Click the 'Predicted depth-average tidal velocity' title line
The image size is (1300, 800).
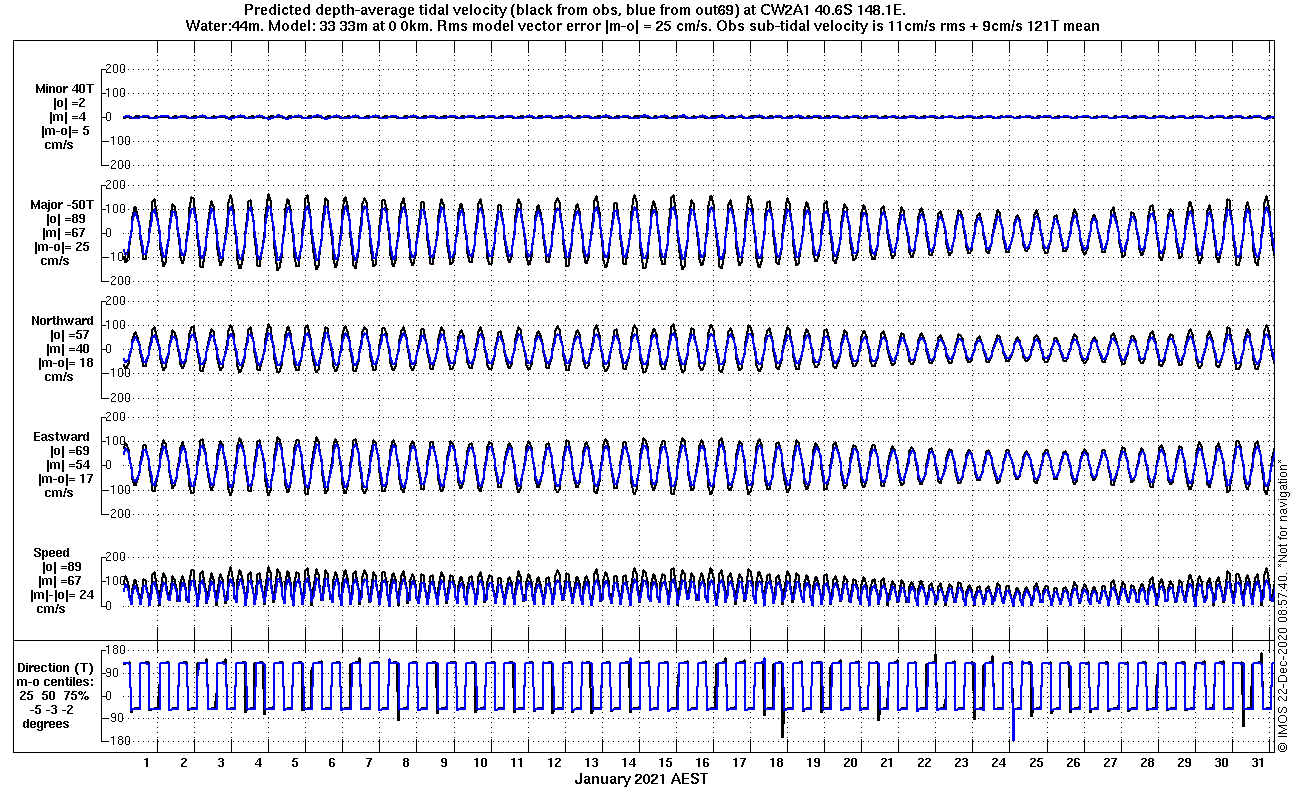click(x=575, y=10)
